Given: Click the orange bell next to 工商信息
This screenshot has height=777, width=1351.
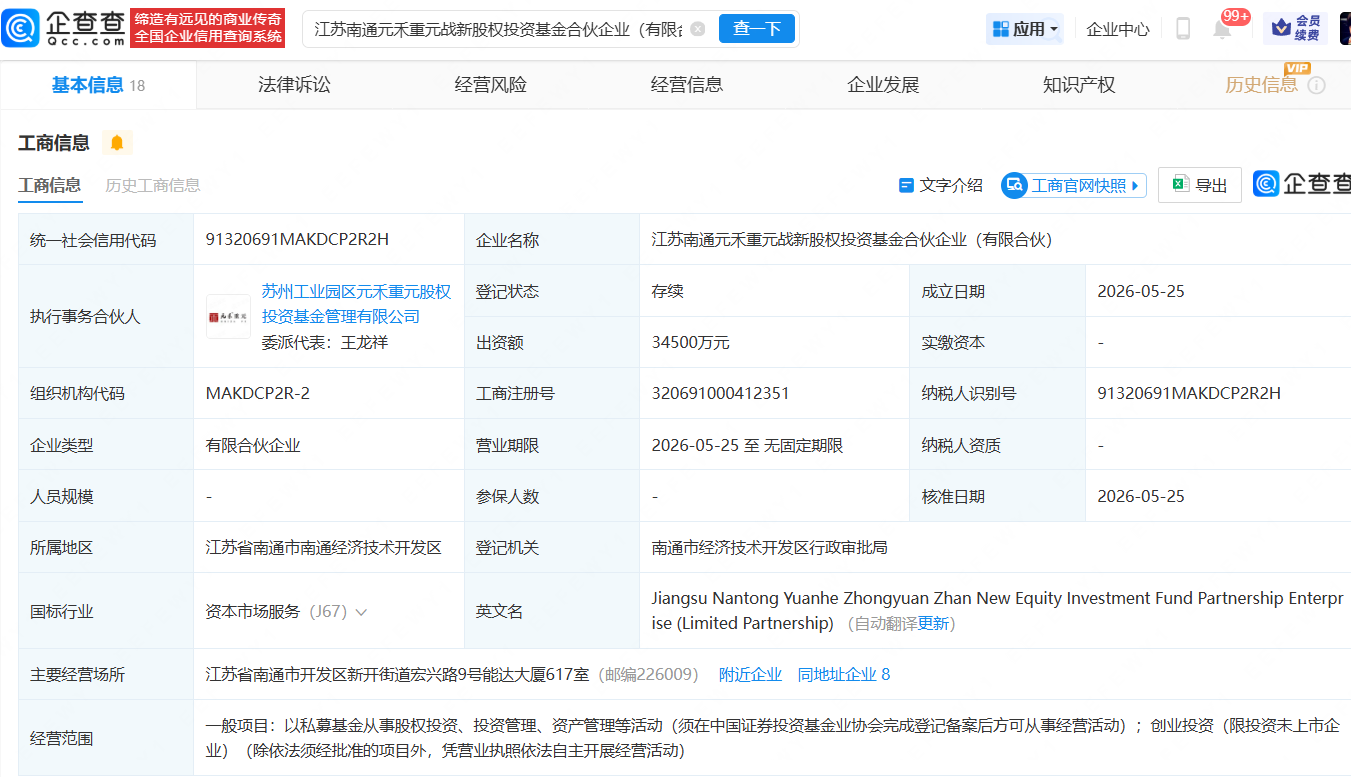Looking at the screenshot, I should coord(116,143).
